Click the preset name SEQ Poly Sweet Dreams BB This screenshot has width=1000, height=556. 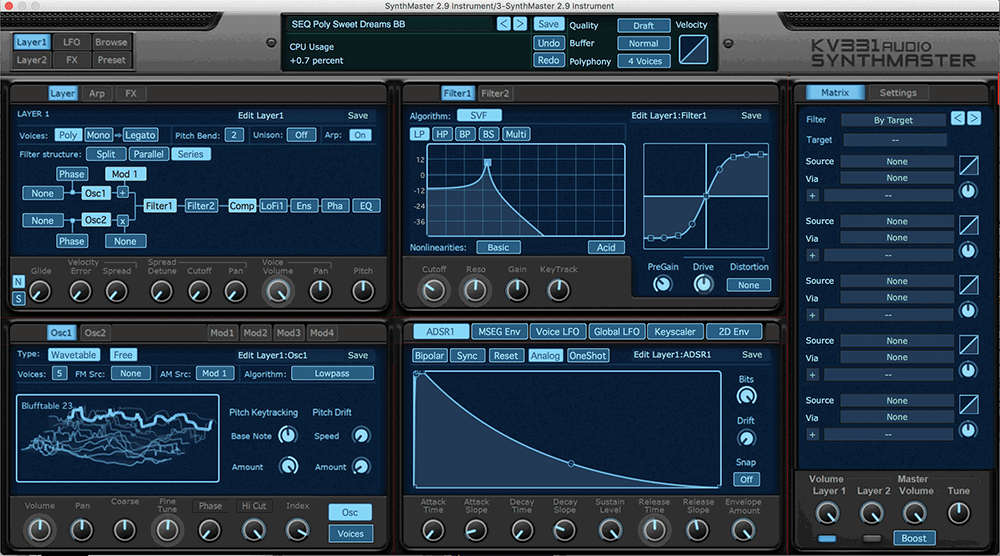pyautogui.click(x=348, y=24)
